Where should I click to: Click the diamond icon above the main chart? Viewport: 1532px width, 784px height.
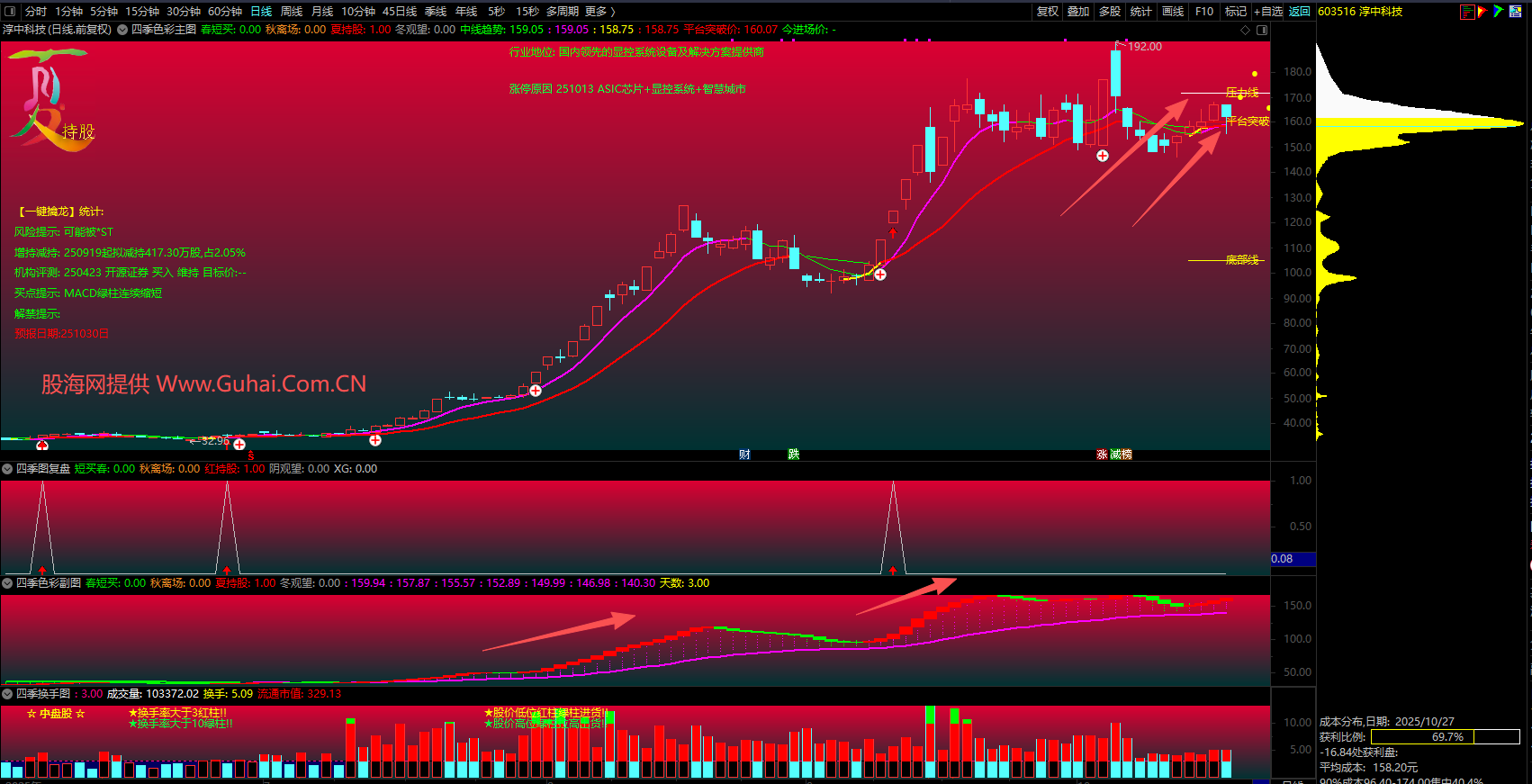coord(1246,30)
